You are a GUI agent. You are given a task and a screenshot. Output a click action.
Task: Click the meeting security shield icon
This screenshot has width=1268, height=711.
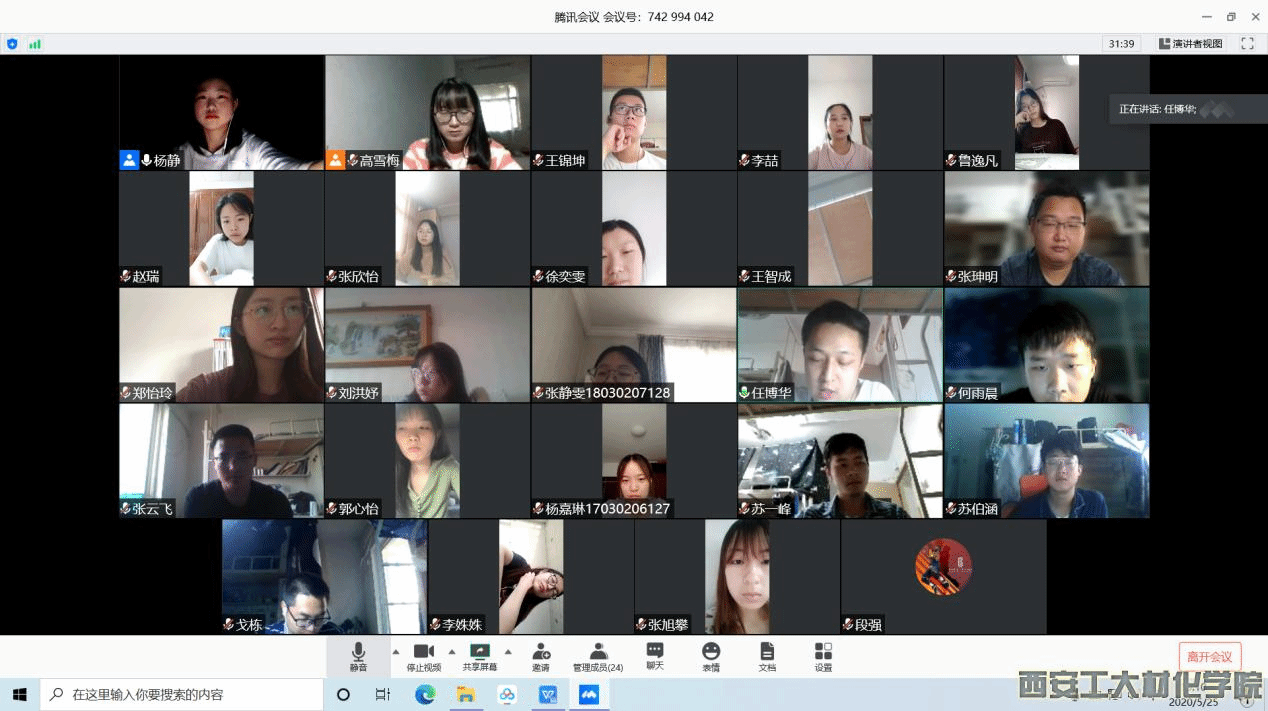click(12, 44)
